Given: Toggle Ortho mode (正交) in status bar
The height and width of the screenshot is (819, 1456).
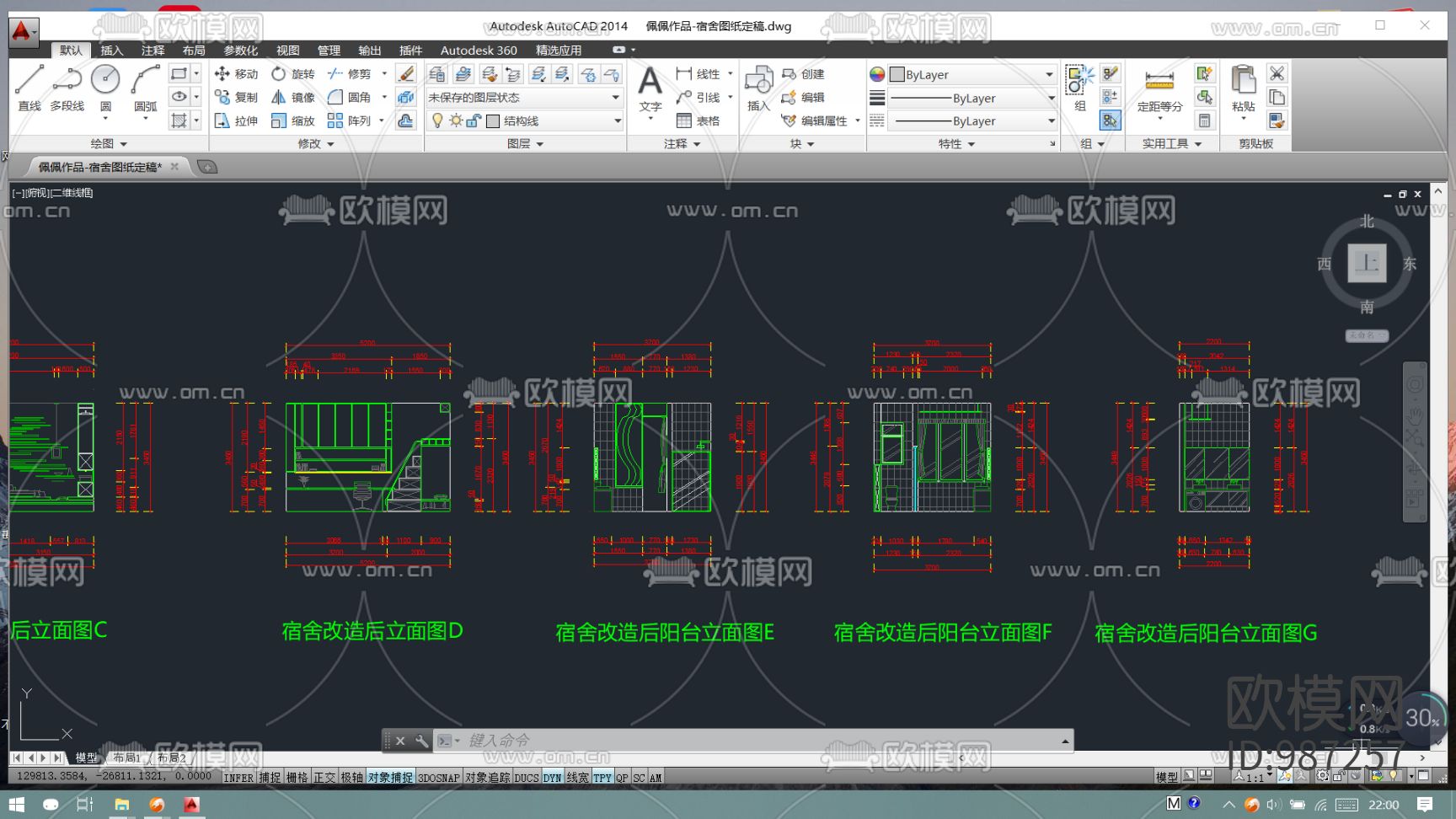Looking at the screenshot, I should [324, 778].
